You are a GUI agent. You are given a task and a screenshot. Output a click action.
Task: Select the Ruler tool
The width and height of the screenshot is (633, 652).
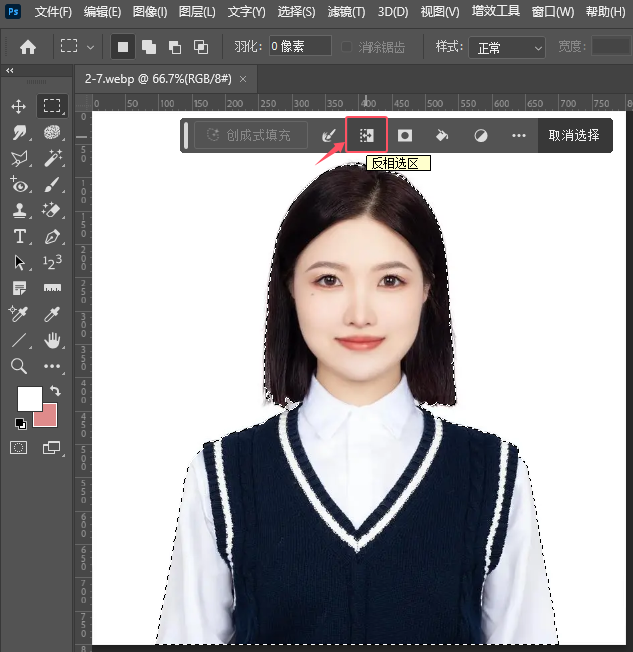pos(52,288)
